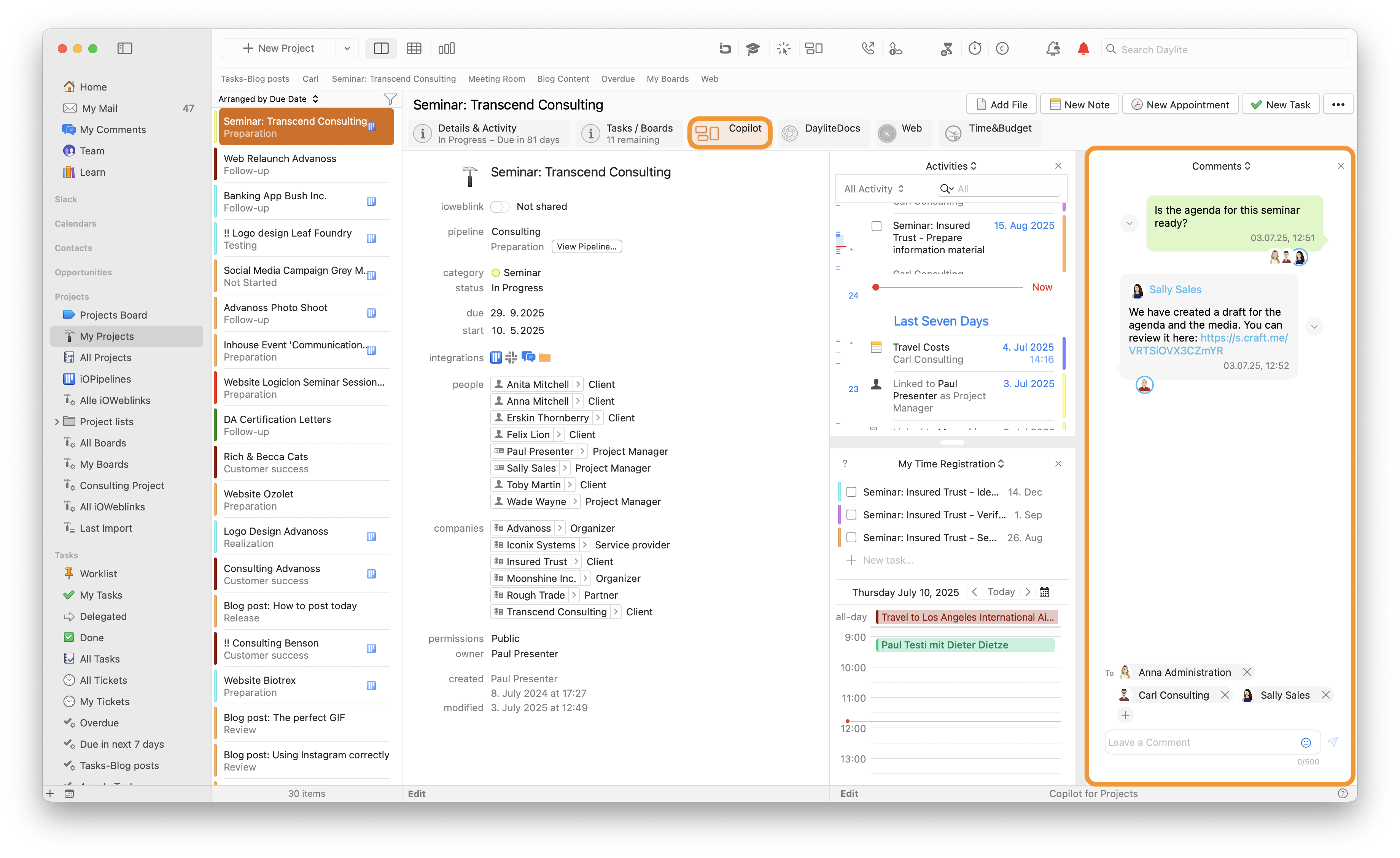This screenshot has width=1400, height=858.
Task: Remove Carl Consulting from comment recipients
Action: pyautogui.click(x=1225, y=694)
